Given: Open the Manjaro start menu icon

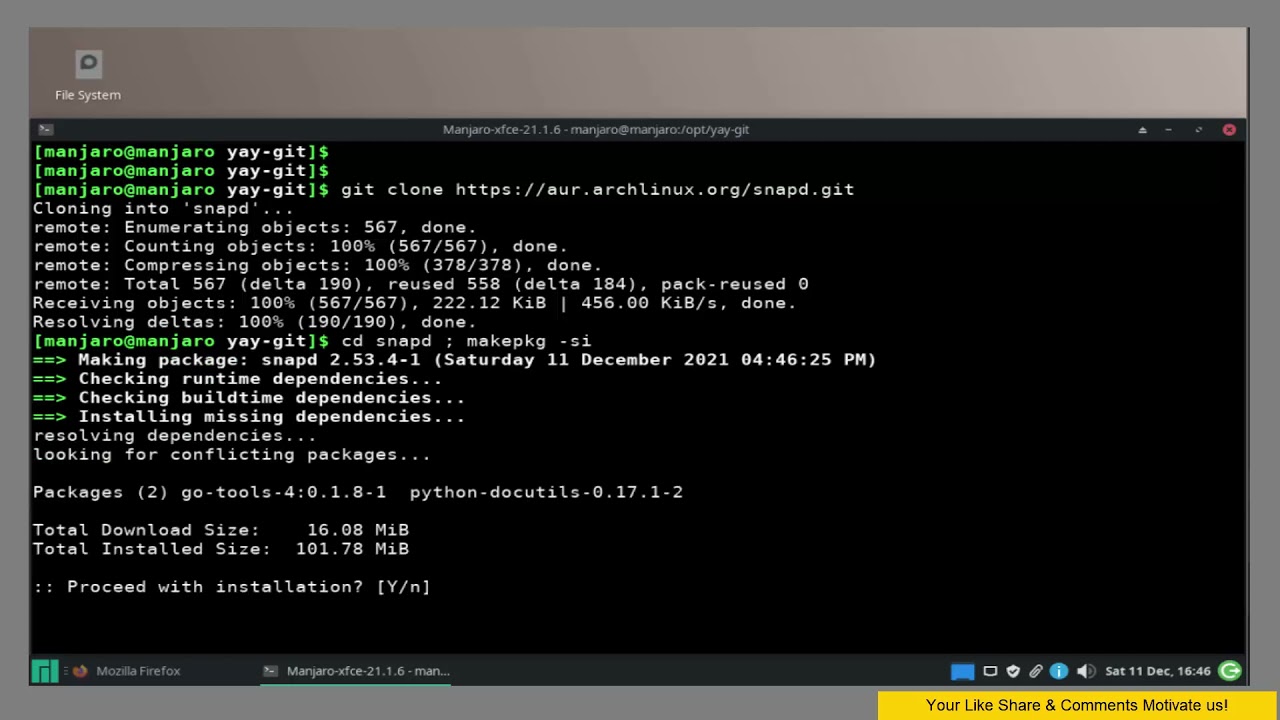Looking at the screenshot, I should click(x=45, y=671).
